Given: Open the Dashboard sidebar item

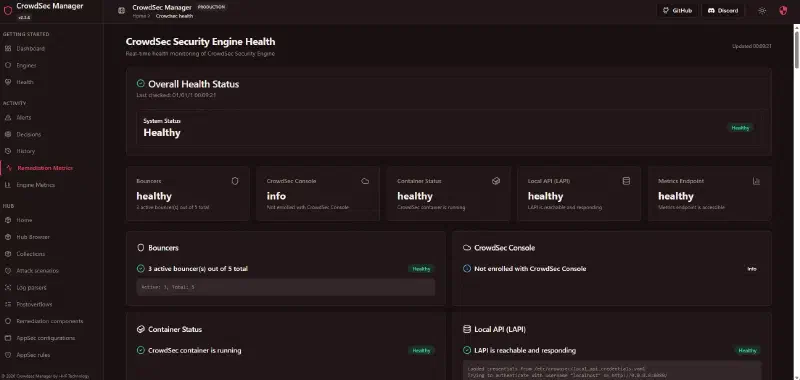Looking at the screenshot, I should [31, 48].
